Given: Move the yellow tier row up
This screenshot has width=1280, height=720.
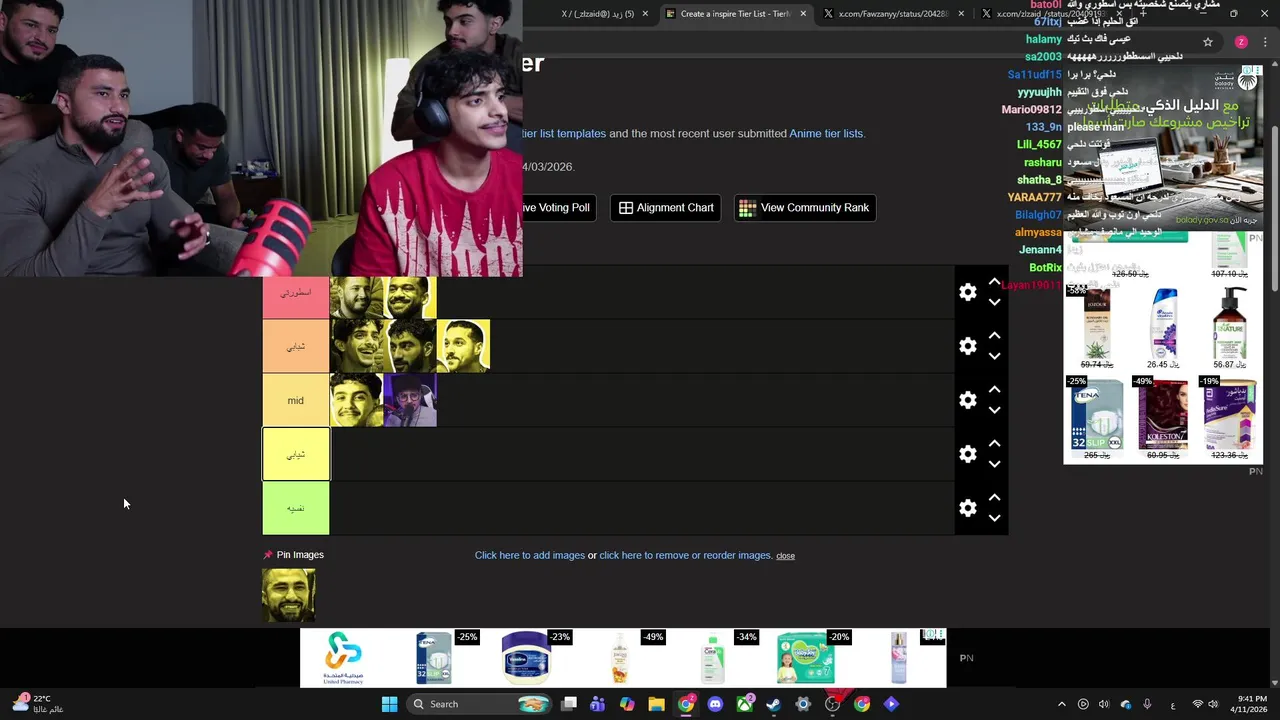Looking at the screenshot, I should pos(994,444).
